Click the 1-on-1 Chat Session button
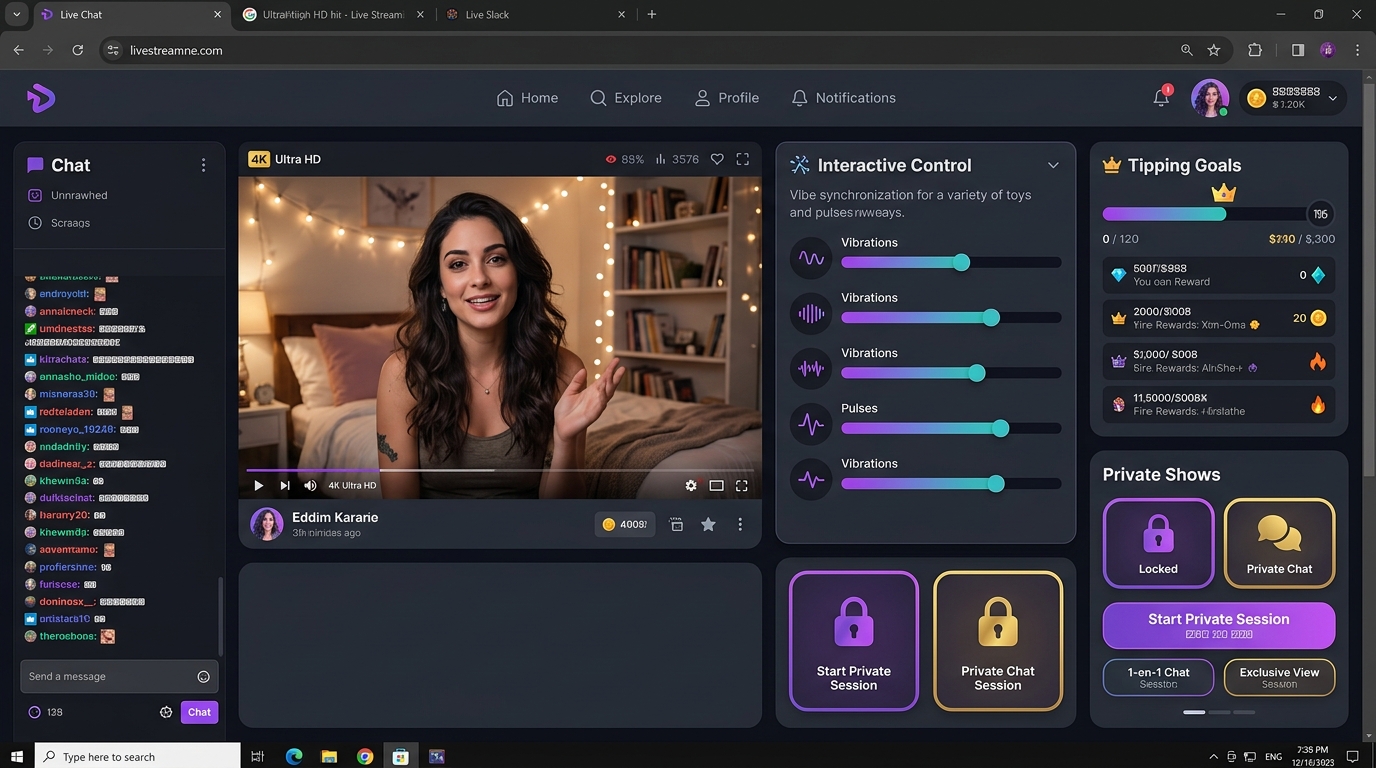 pos(1158,677)
